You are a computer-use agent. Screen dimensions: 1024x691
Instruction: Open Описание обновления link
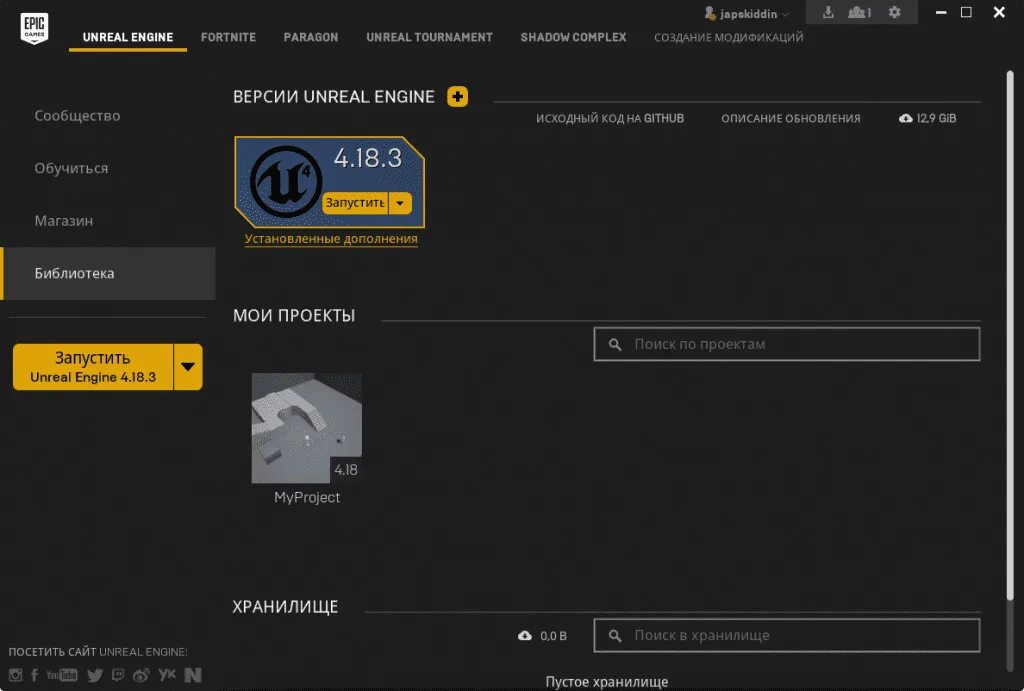click(791, 118)
